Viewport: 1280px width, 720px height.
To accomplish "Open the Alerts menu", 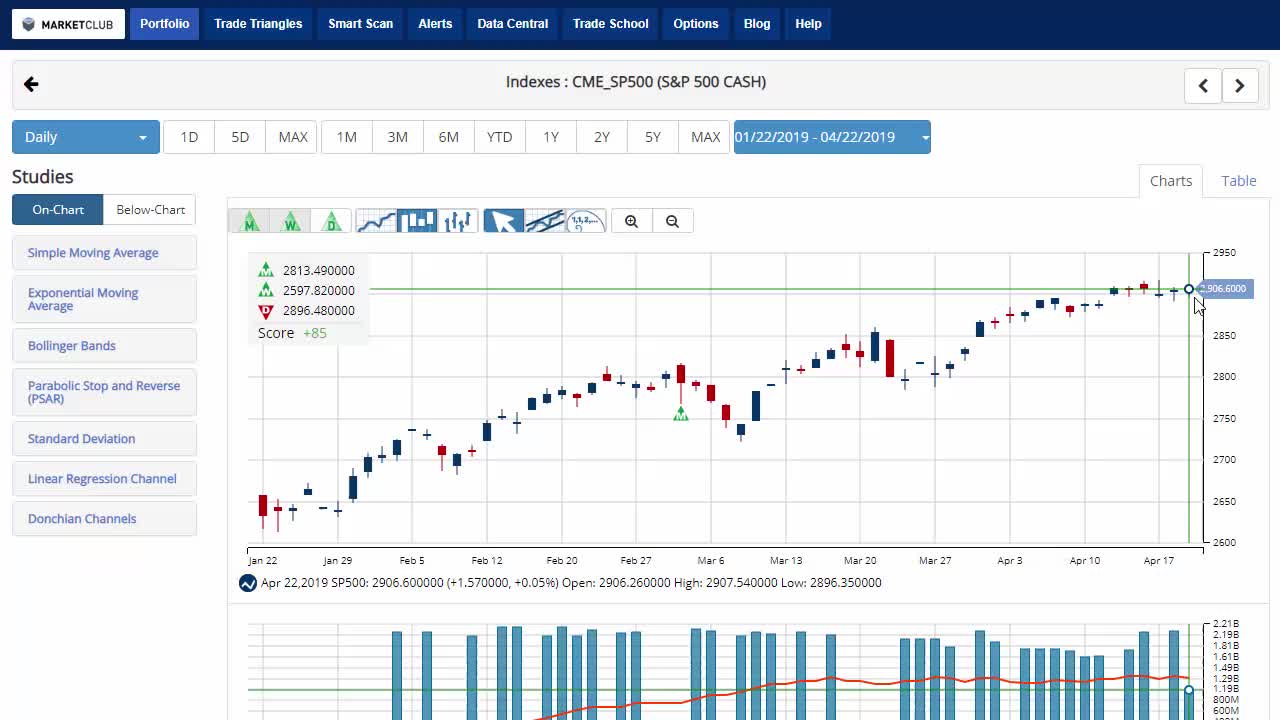I will (435, 24).
